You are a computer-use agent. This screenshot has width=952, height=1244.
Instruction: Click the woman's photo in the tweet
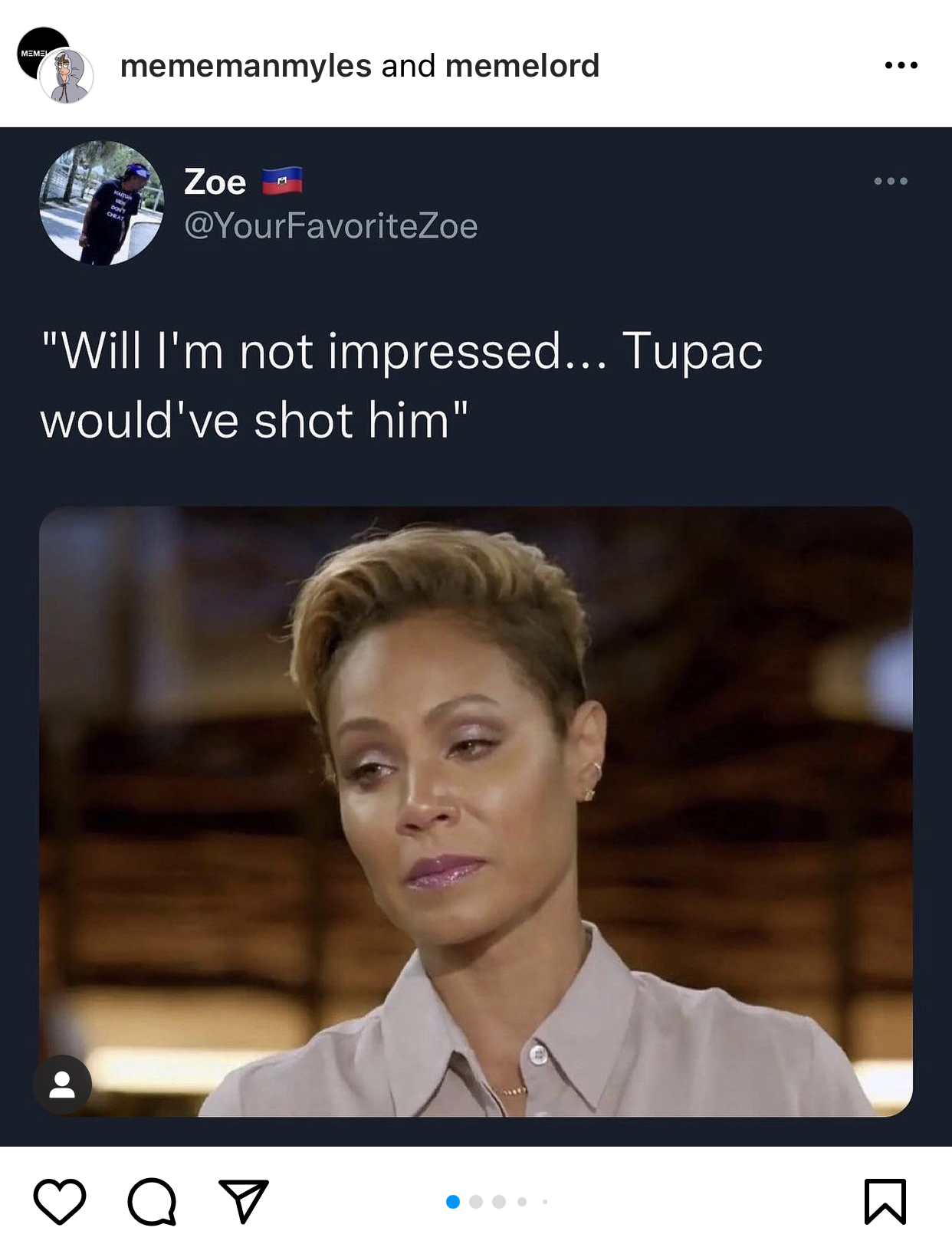[475, 811]
